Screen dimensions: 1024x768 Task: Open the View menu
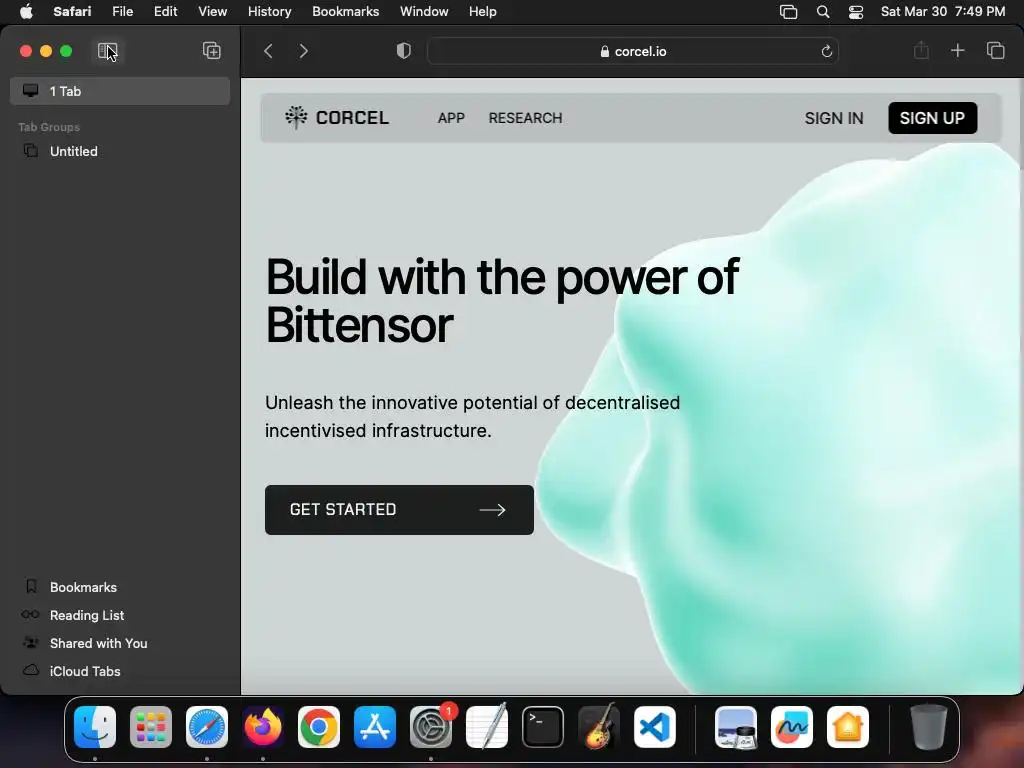(212, 12)
